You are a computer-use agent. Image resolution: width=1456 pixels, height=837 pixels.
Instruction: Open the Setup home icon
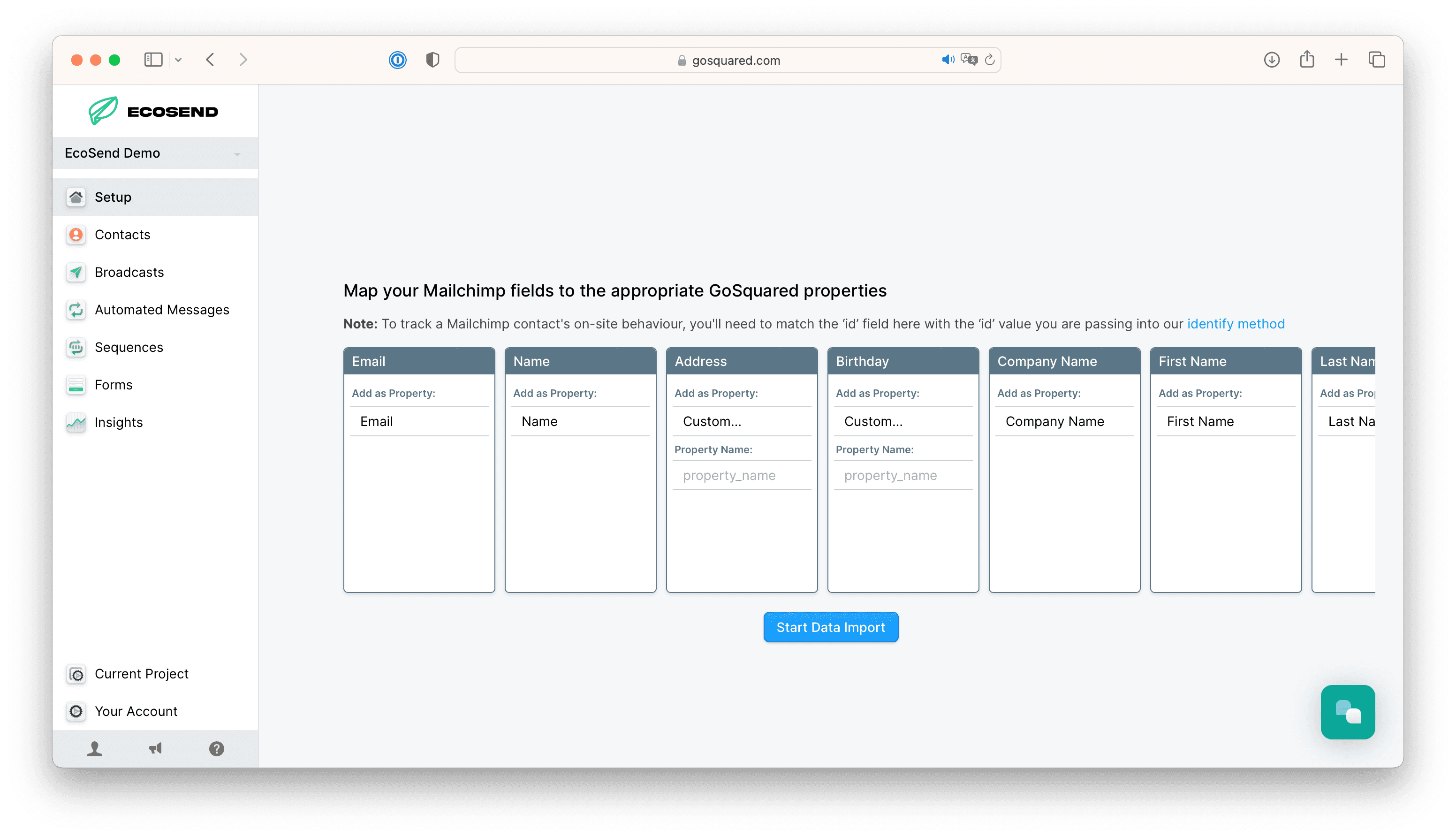76,197
